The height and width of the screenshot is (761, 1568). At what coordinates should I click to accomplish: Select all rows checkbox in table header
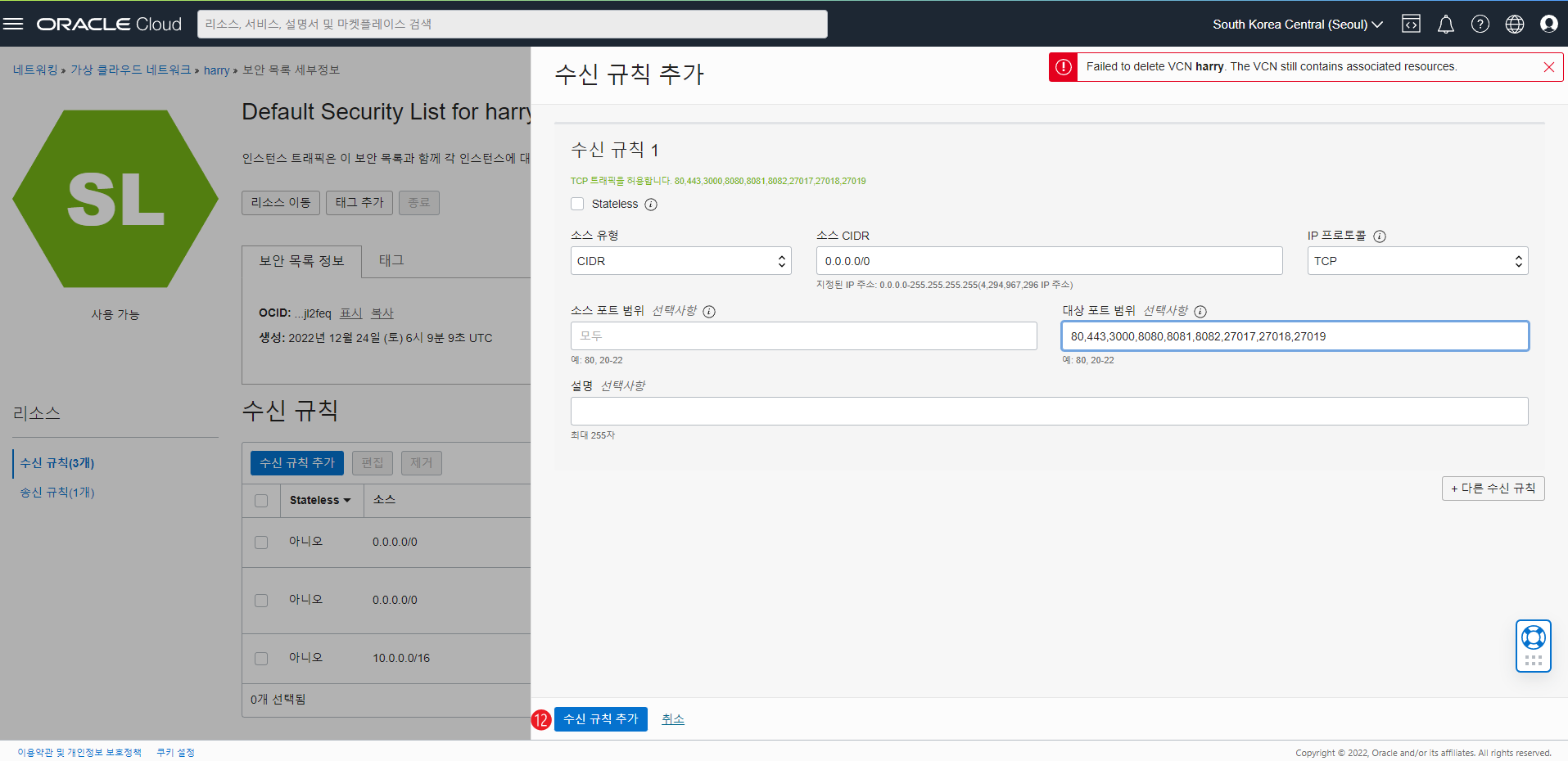click(261, 501)
